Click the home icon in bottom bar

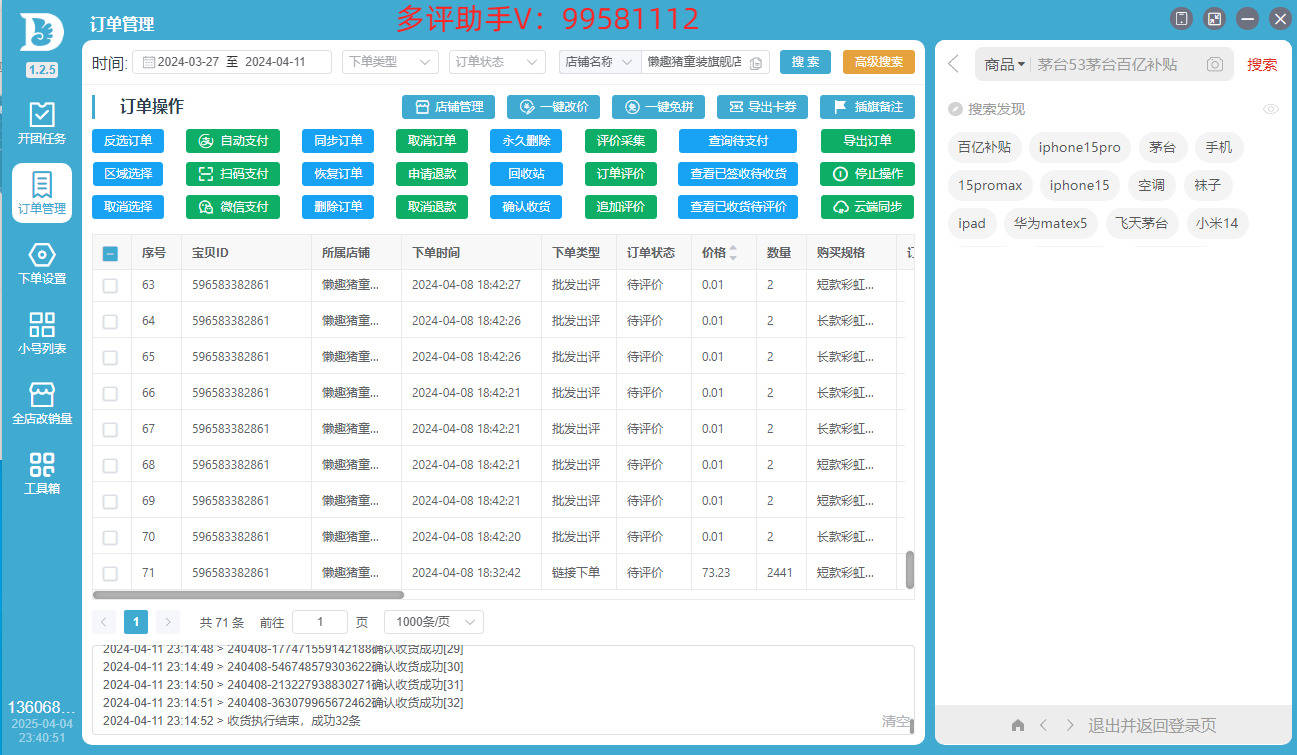point(1018,725)
